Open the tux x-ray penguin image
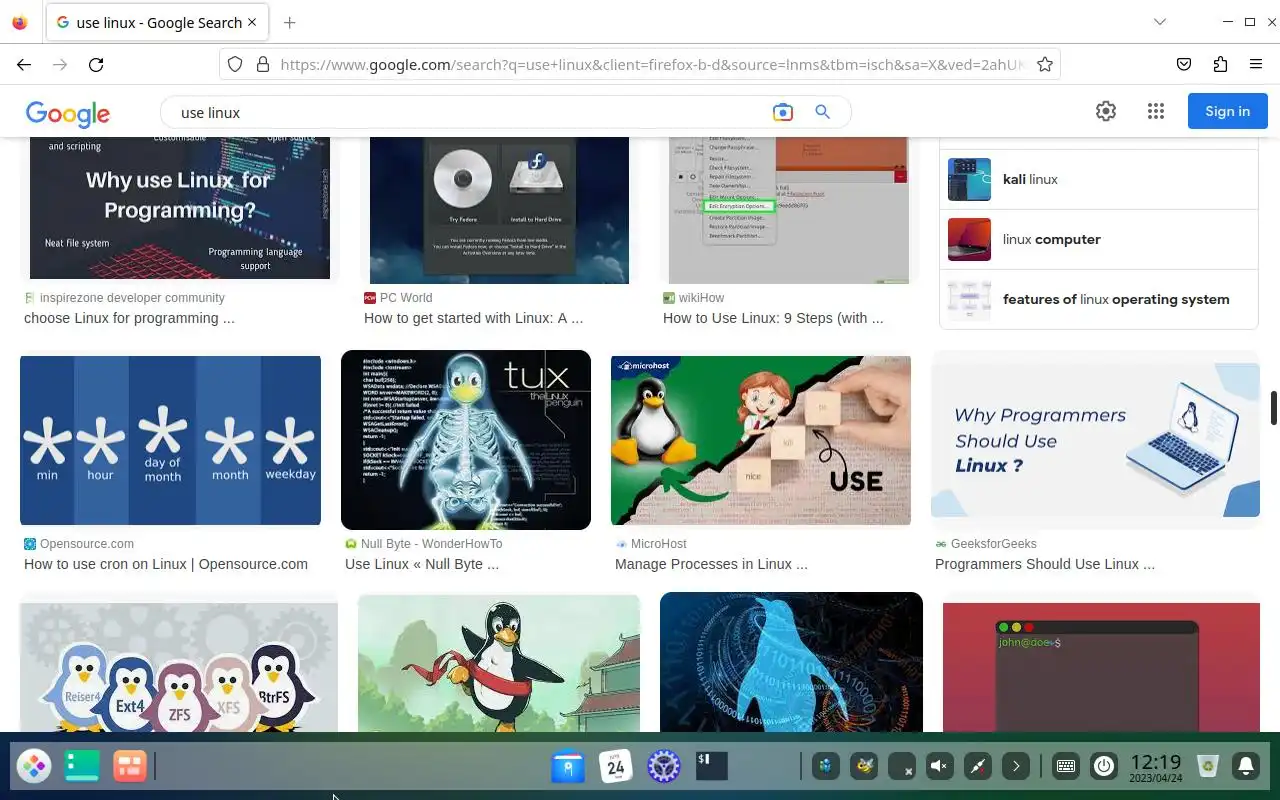 click(x=466, y=440)
